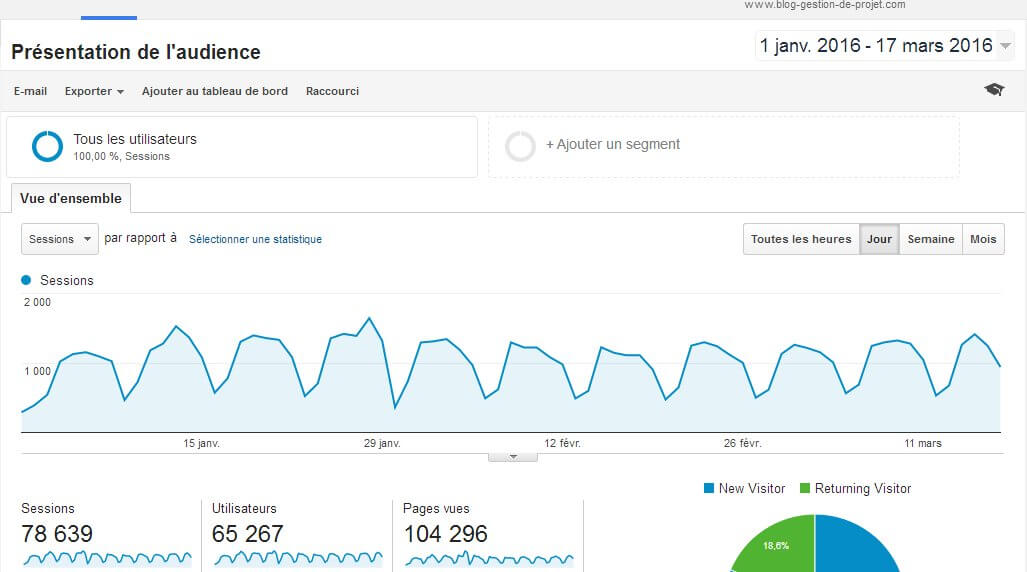
Task: Click the E-mail option
Action: click(30, 91)
